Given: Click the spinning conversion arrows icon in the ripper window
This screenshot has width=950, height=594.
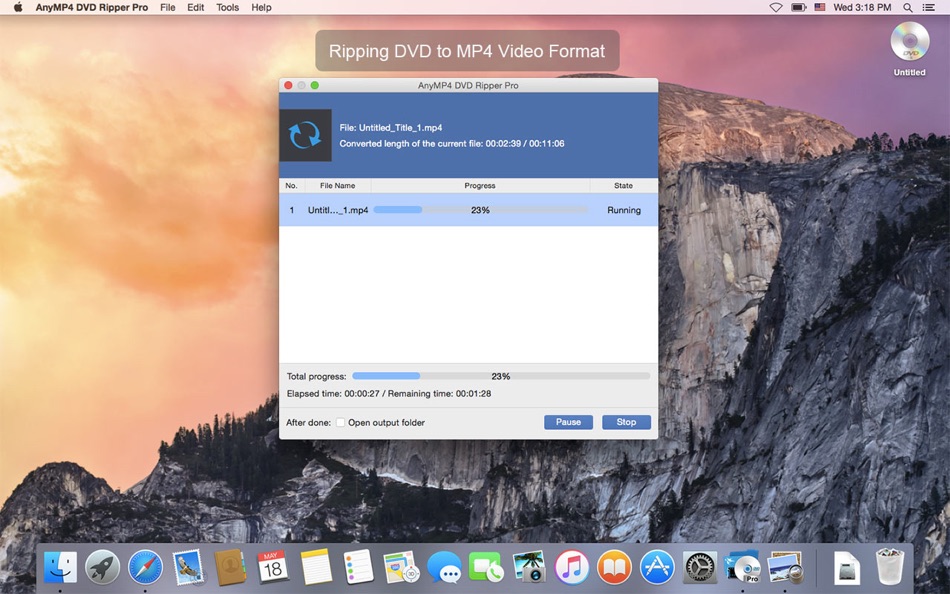Looking at the screenshot, I should pos(305,134).
